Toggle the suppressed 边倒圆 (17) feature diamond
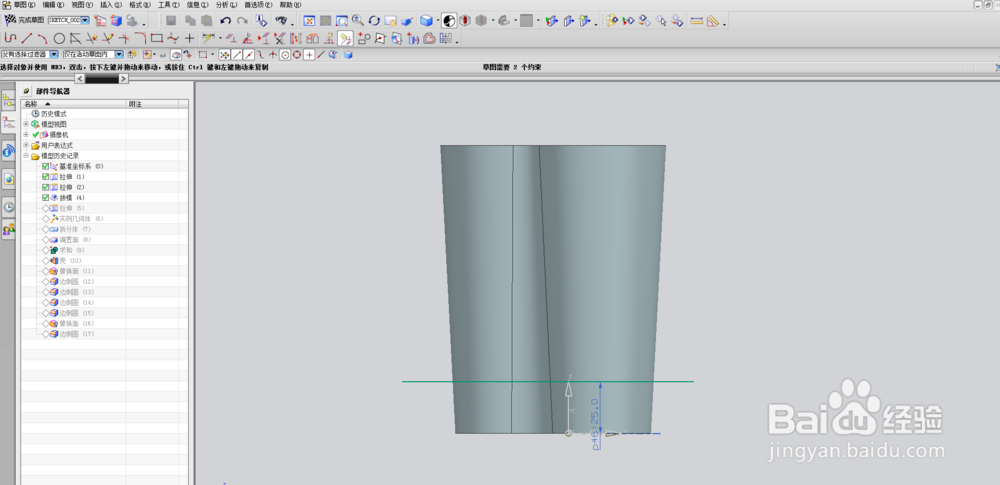 tap(45, 334)
